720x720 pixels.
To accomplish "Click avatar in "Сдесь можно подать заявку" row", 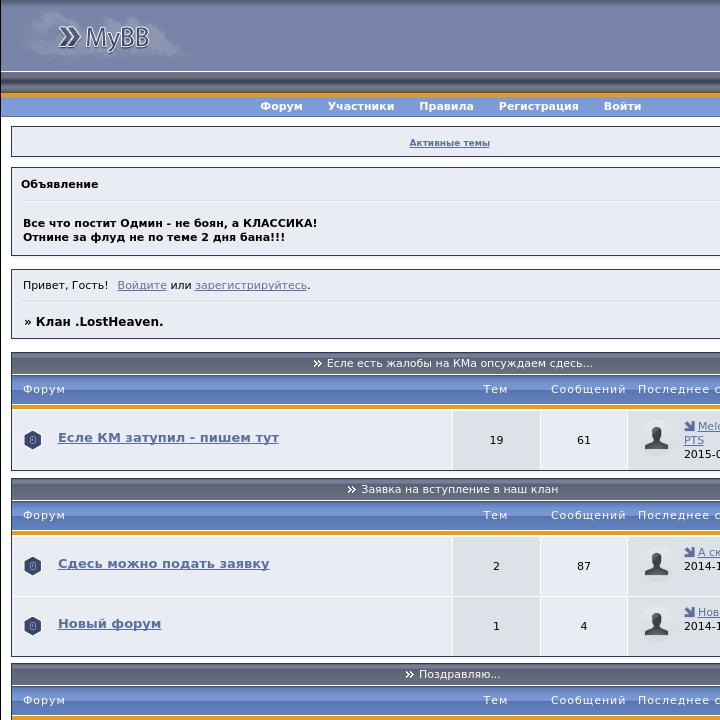I will click(656, 565).
